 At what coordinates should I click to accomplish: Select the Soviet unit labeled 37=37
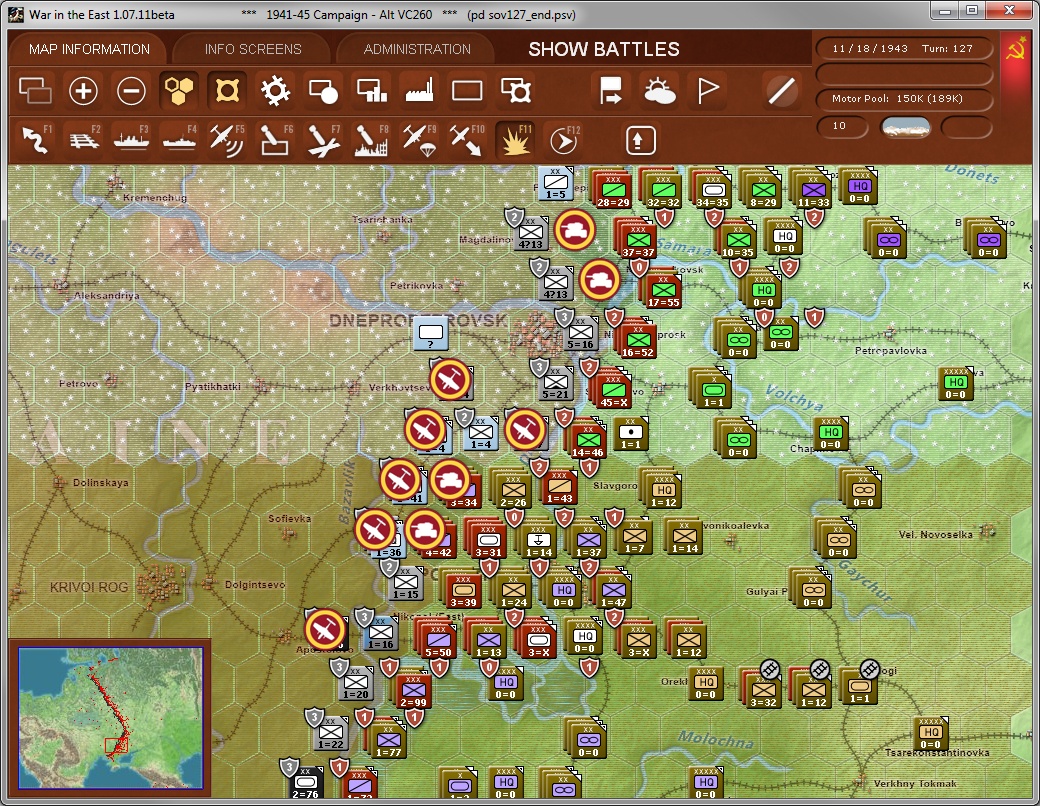tap(638, 240)
